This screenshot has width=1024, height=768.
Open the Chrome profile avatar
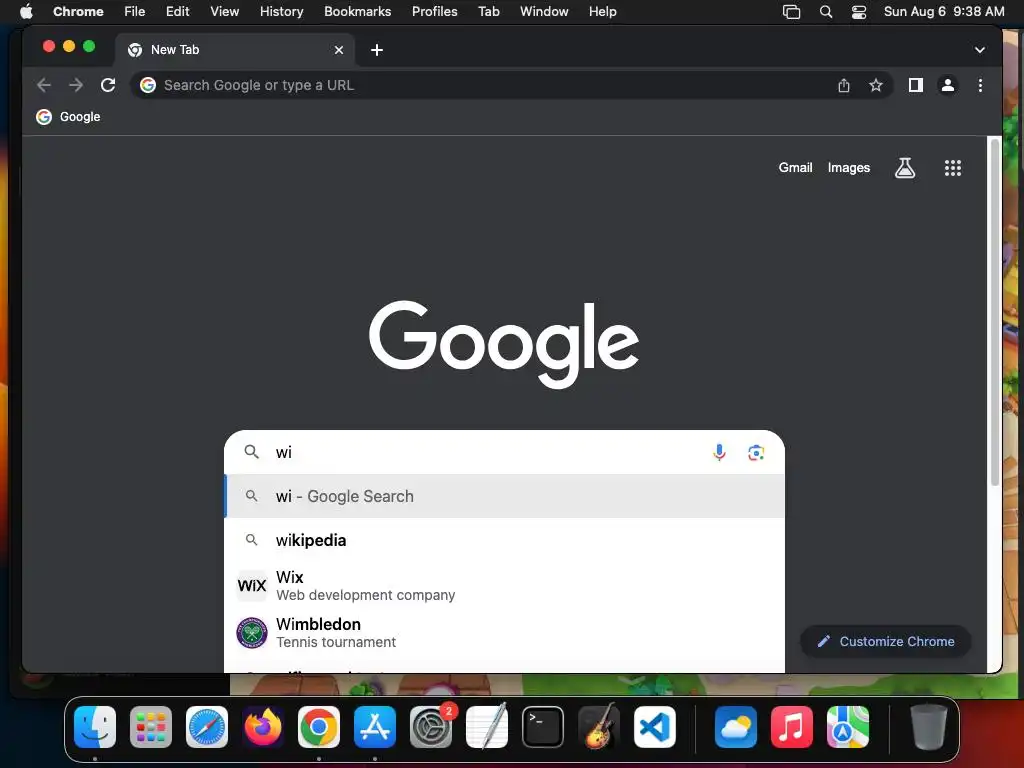click(x=948, y=85)
